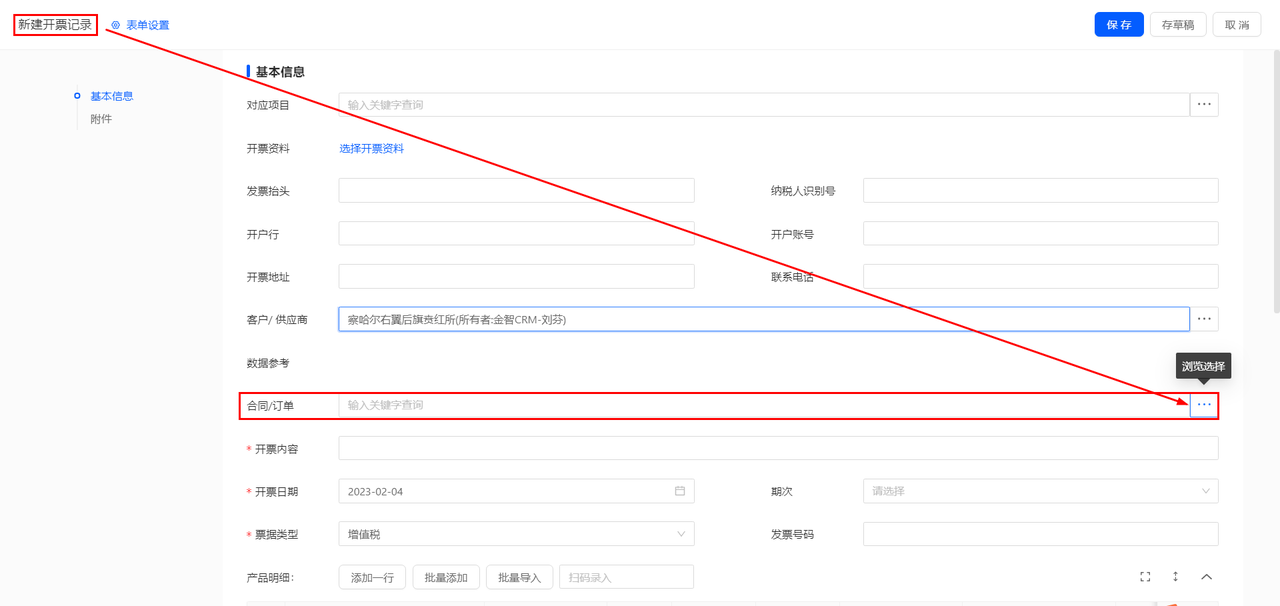Viewport: 1280px width, 606px height.
Task: Click the 保存 save button
Action: 1119,25
